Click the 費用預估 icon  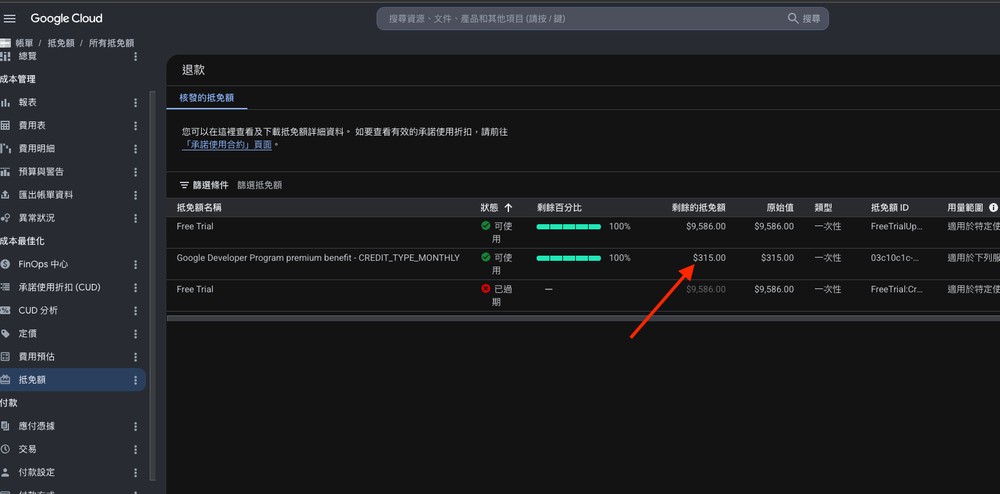(x=5, y=356)
